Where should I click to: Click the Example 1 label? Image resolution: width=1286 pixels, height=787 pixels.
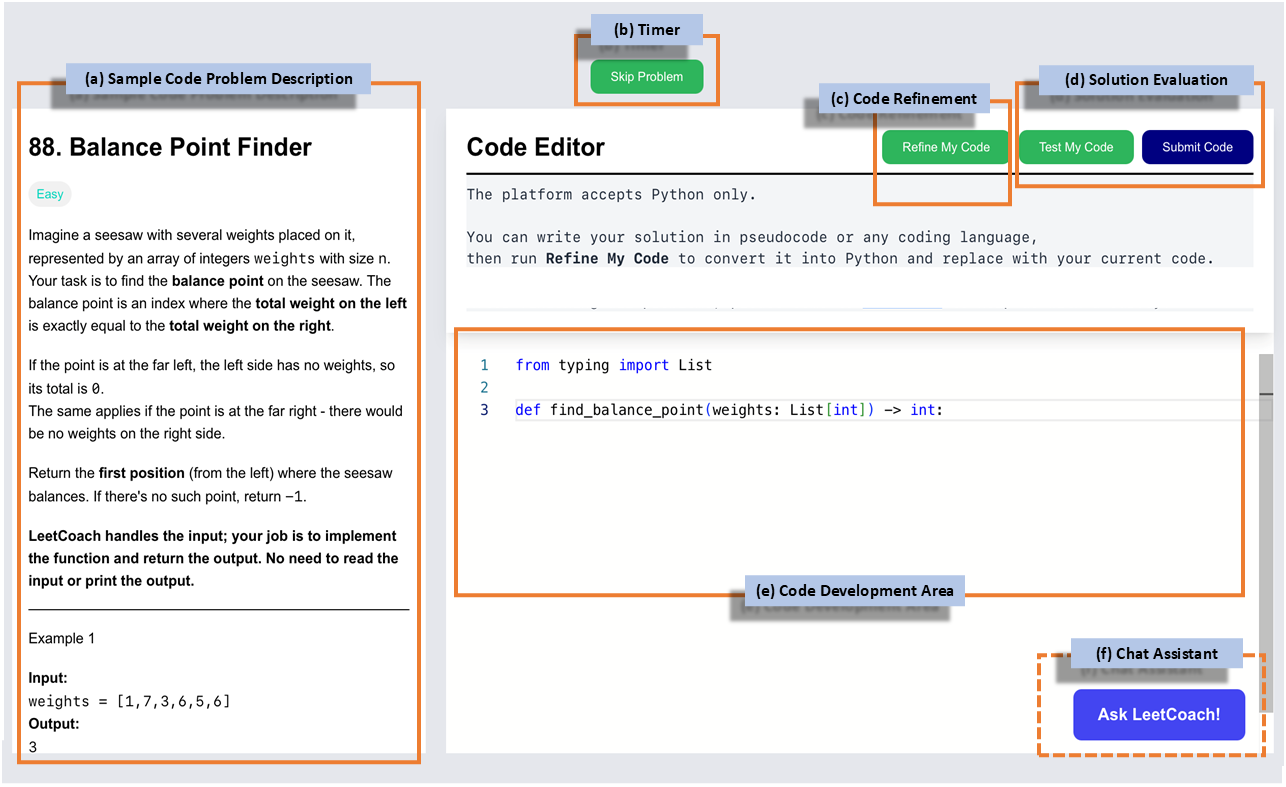62,638
